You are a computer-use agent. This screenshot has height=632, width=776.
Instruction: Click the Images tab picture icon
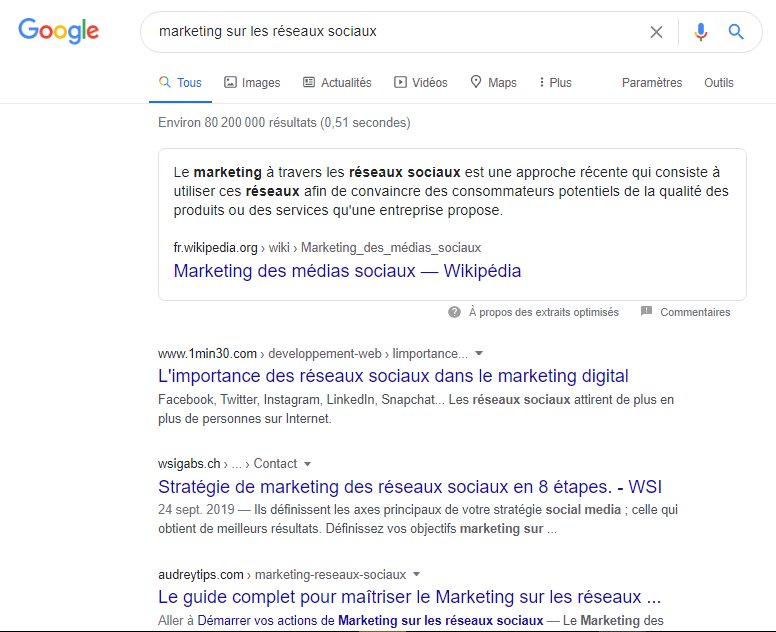pyautogui.click(x=230, y=82)
